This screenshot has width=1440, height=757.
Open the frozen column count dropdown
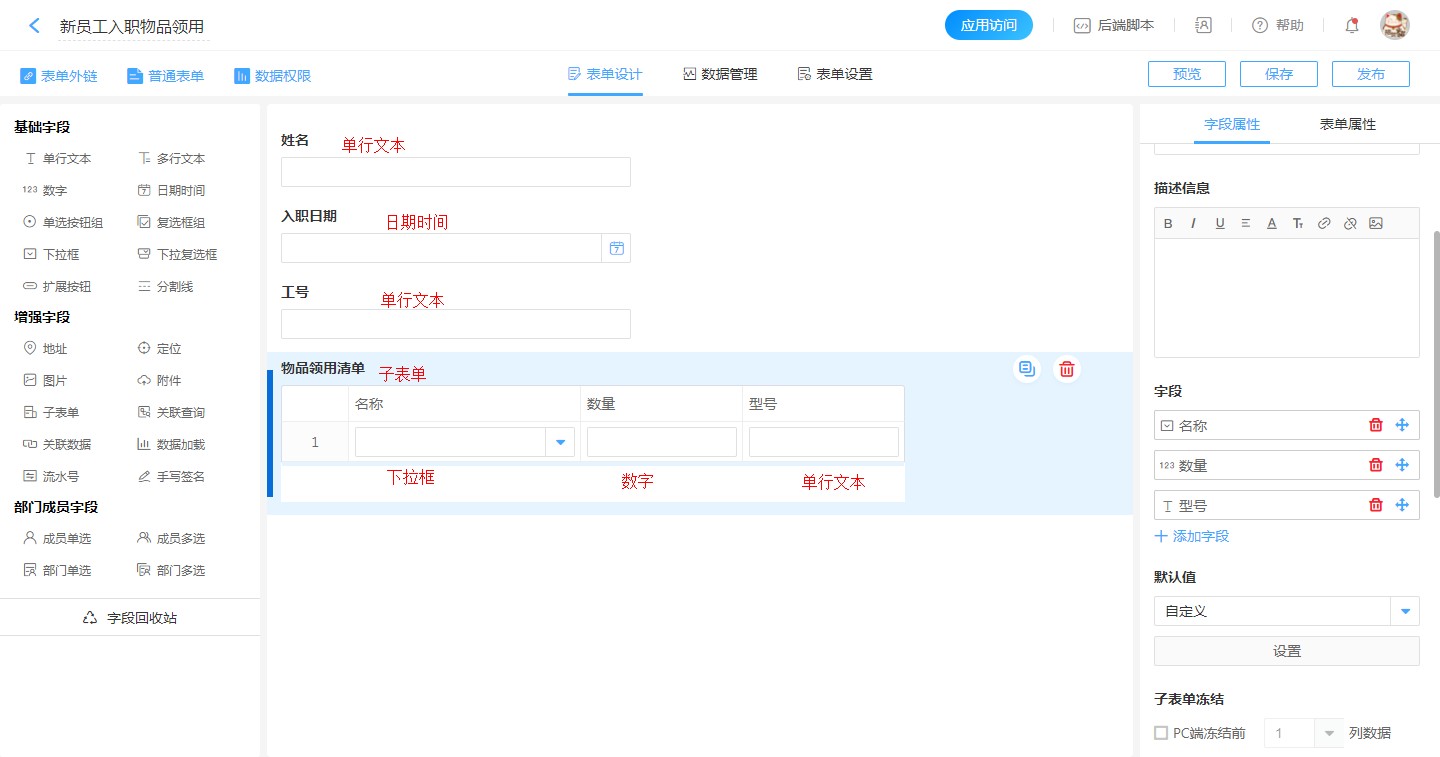tap(1329, 733)
